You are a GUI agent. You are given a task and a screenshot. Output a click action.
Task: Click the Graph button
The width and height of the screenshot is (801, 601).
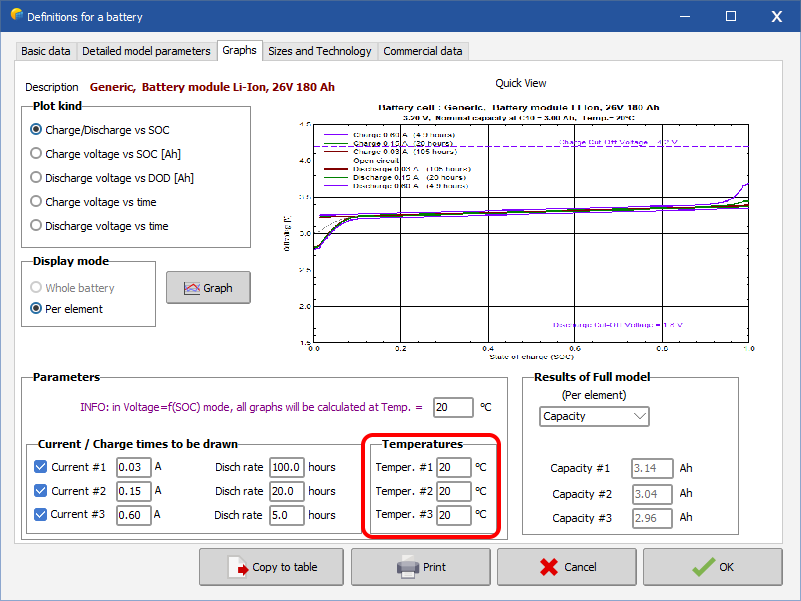208,288
